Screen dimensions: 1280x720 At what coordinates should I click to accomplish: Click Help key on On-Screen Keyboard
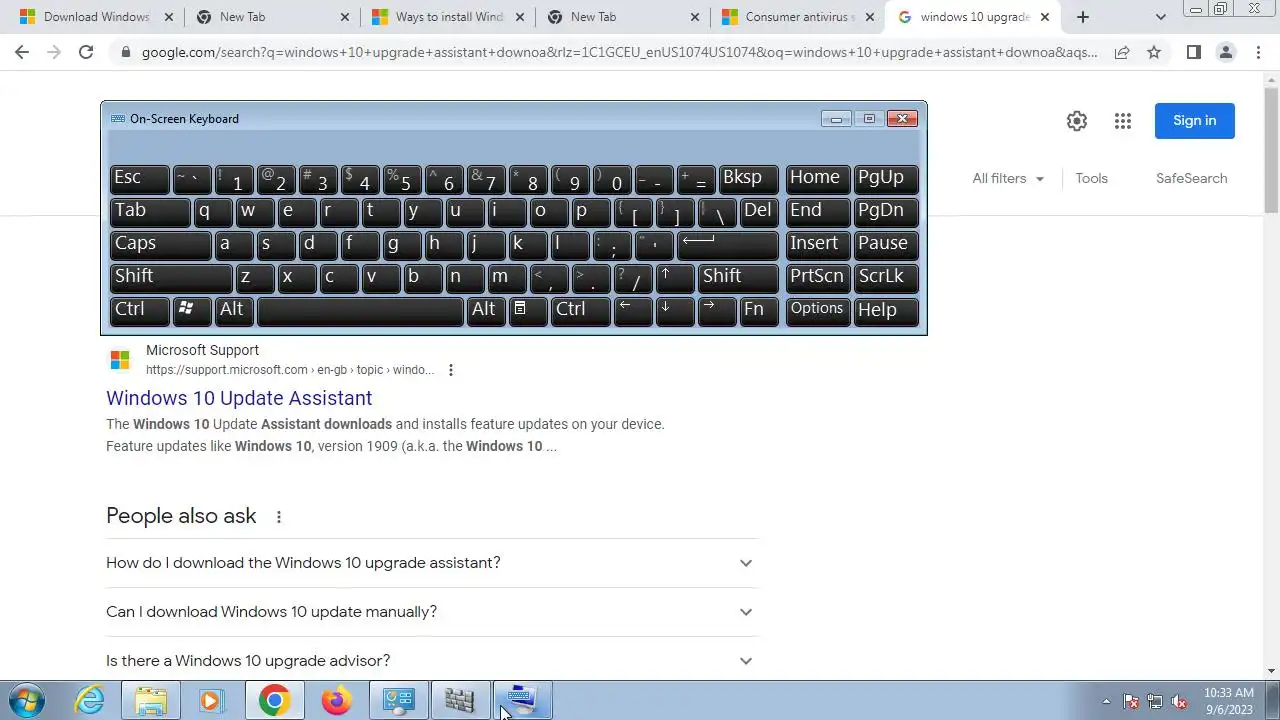(x=886, y=311)
